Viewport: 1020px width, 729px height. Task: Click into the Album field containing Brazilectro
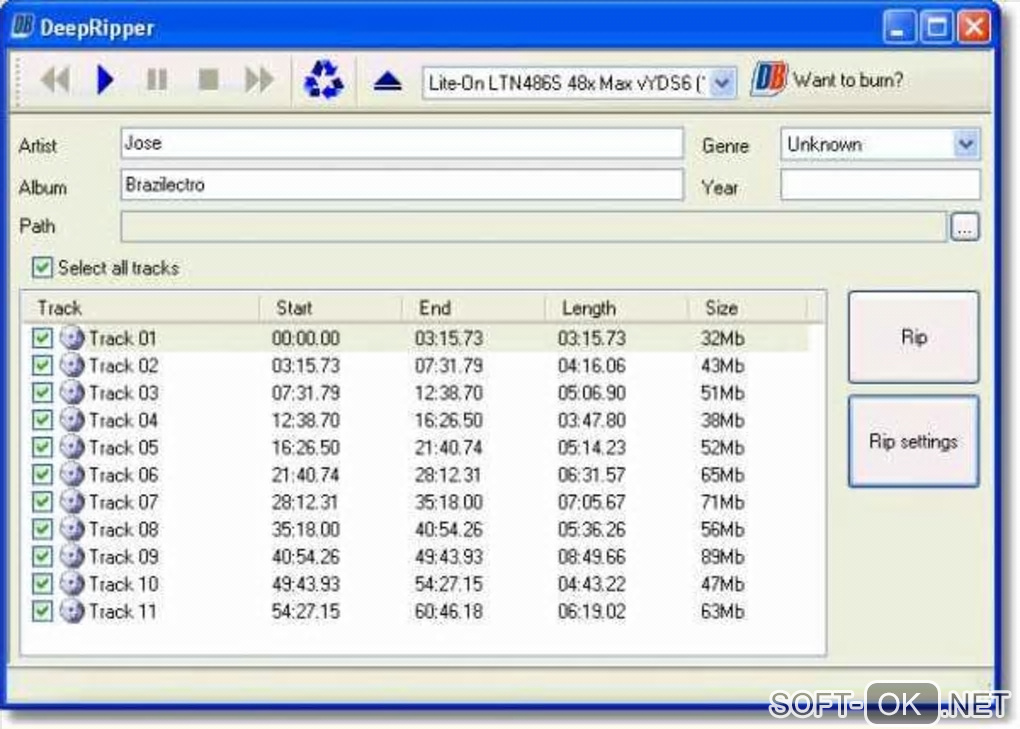click(x=402, y=185)
